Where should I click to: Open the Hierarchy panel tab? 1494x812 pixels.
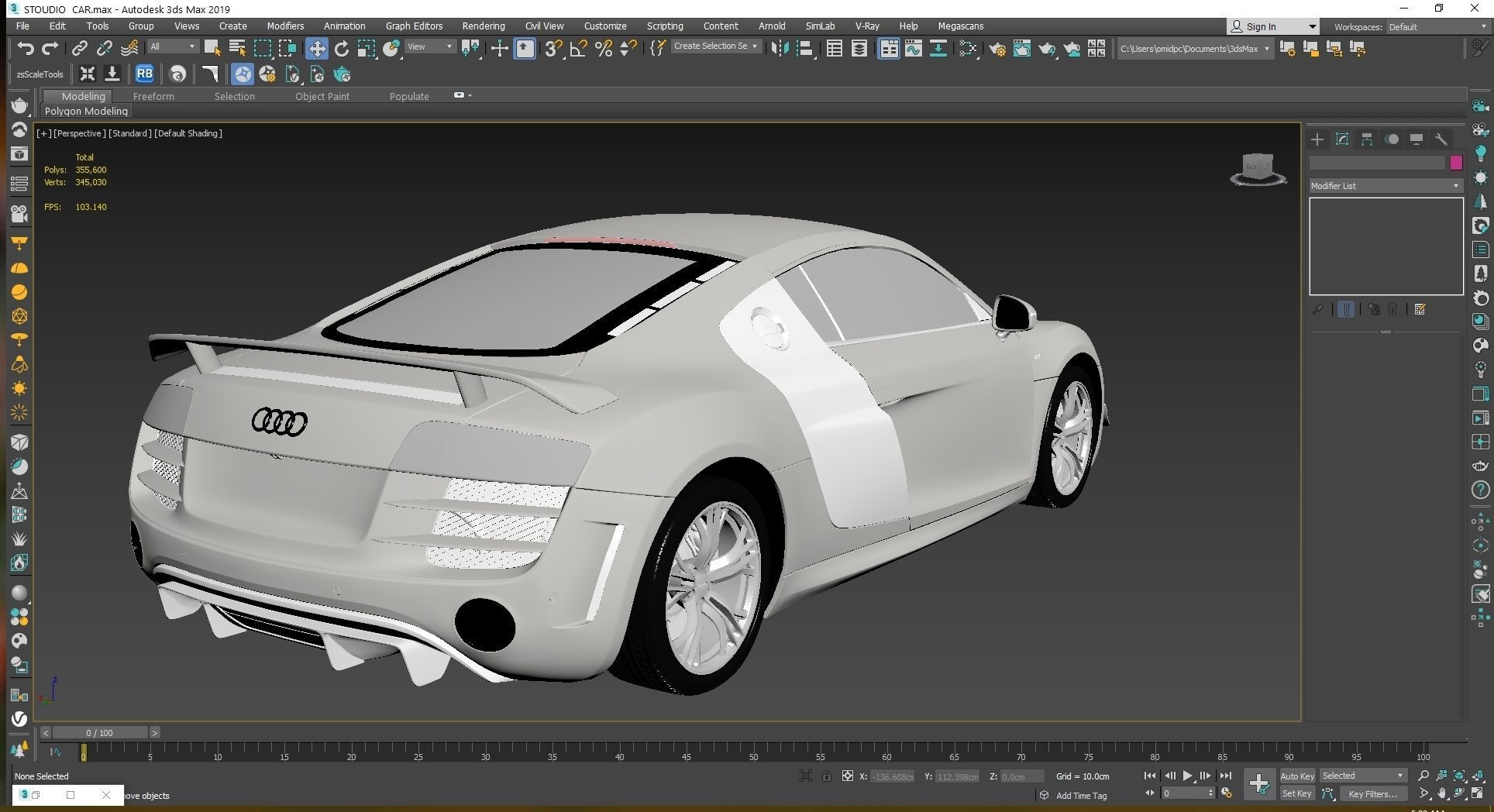pos(1367,139)
